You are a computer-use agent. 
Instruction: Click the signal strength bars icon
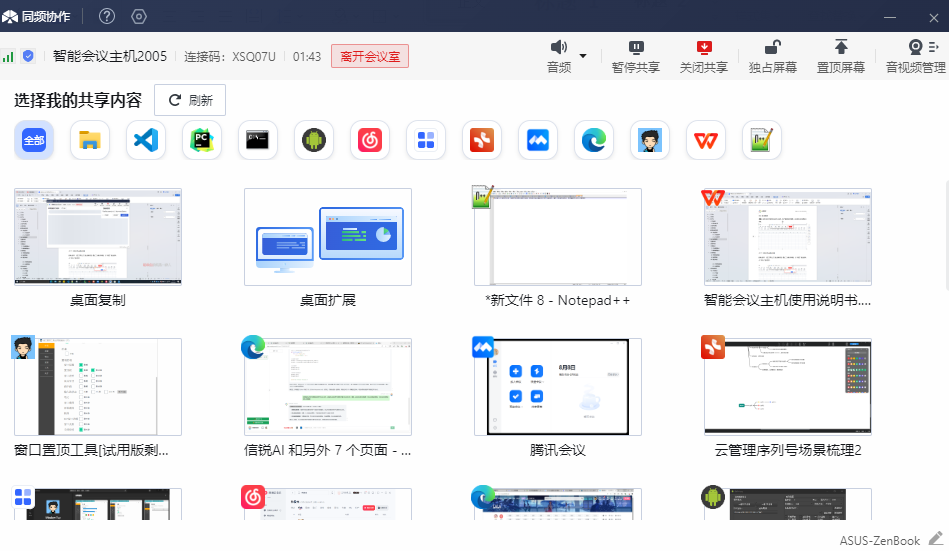pos(8,56)
